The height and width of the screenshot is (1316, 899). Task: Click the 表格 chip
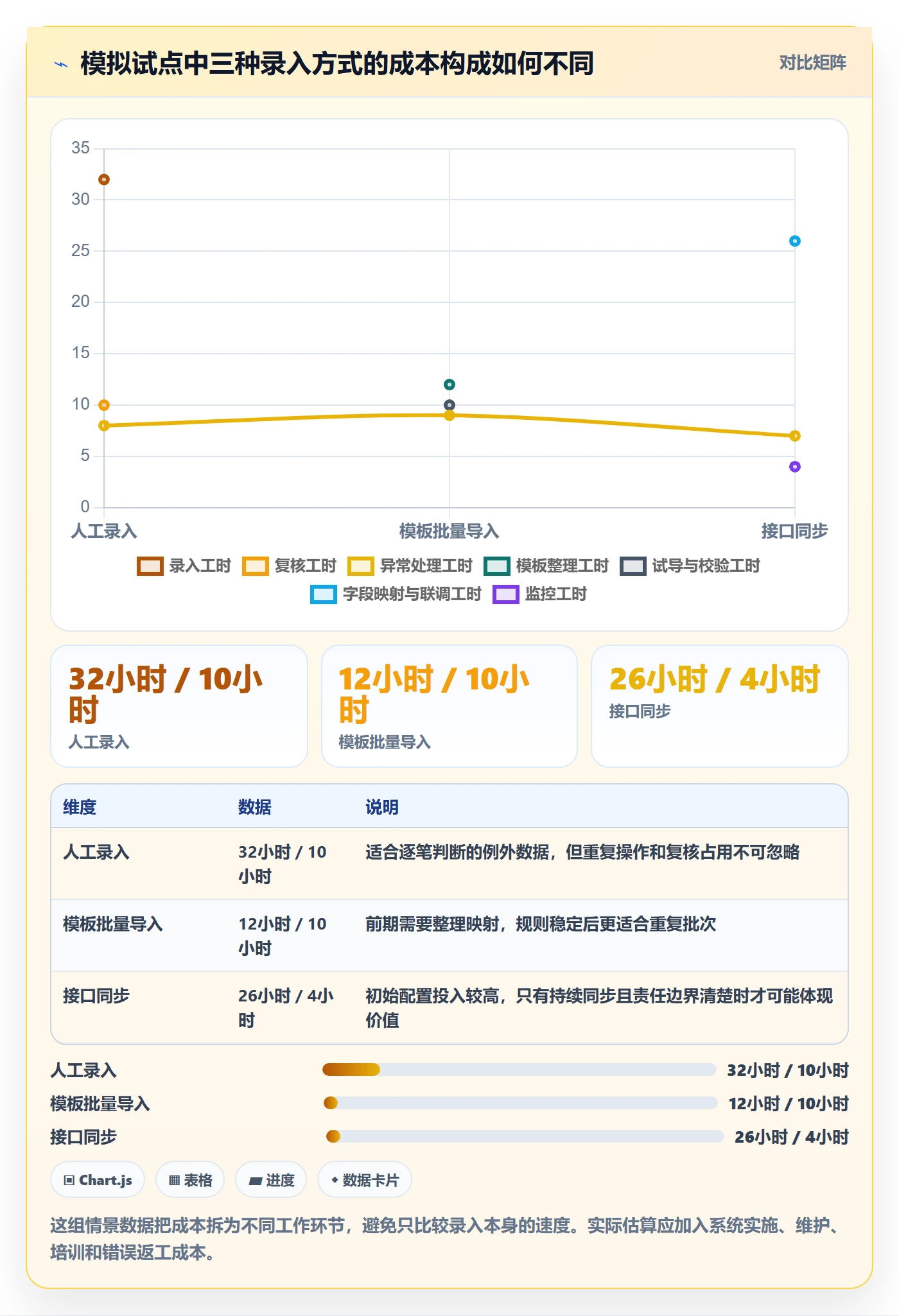[x=190, y=1180]
